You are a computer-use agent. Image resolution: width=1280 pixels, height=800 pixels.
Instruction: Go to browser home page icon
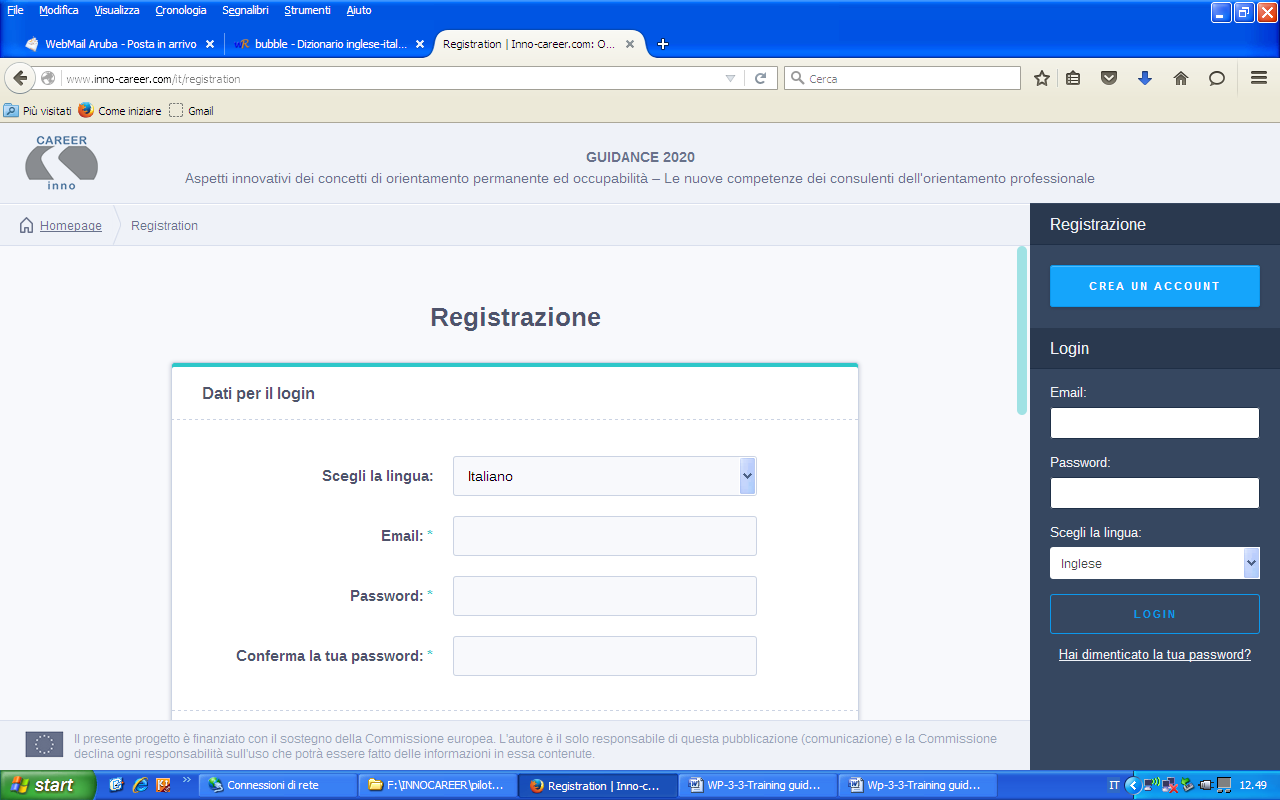point(1181,78)
